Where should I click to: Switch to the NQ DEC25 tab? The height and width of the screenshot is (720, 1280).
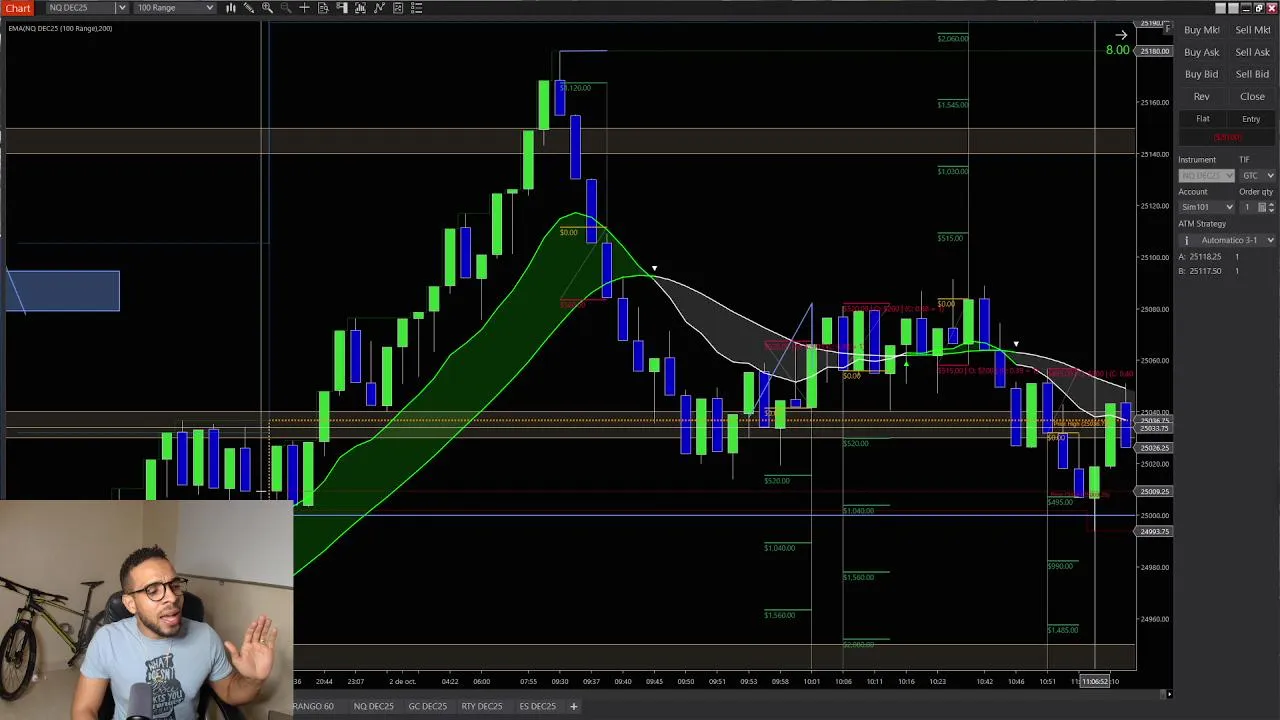click(373, 706)
